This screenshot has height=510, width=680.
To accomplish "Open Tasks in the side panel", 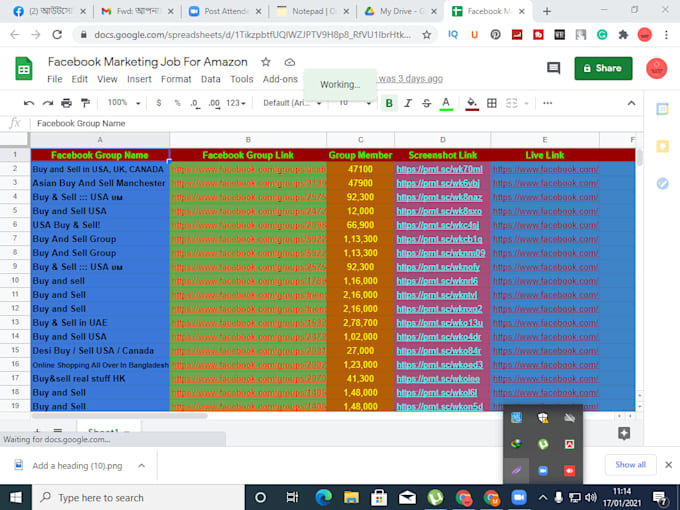I will click(662, 183).
